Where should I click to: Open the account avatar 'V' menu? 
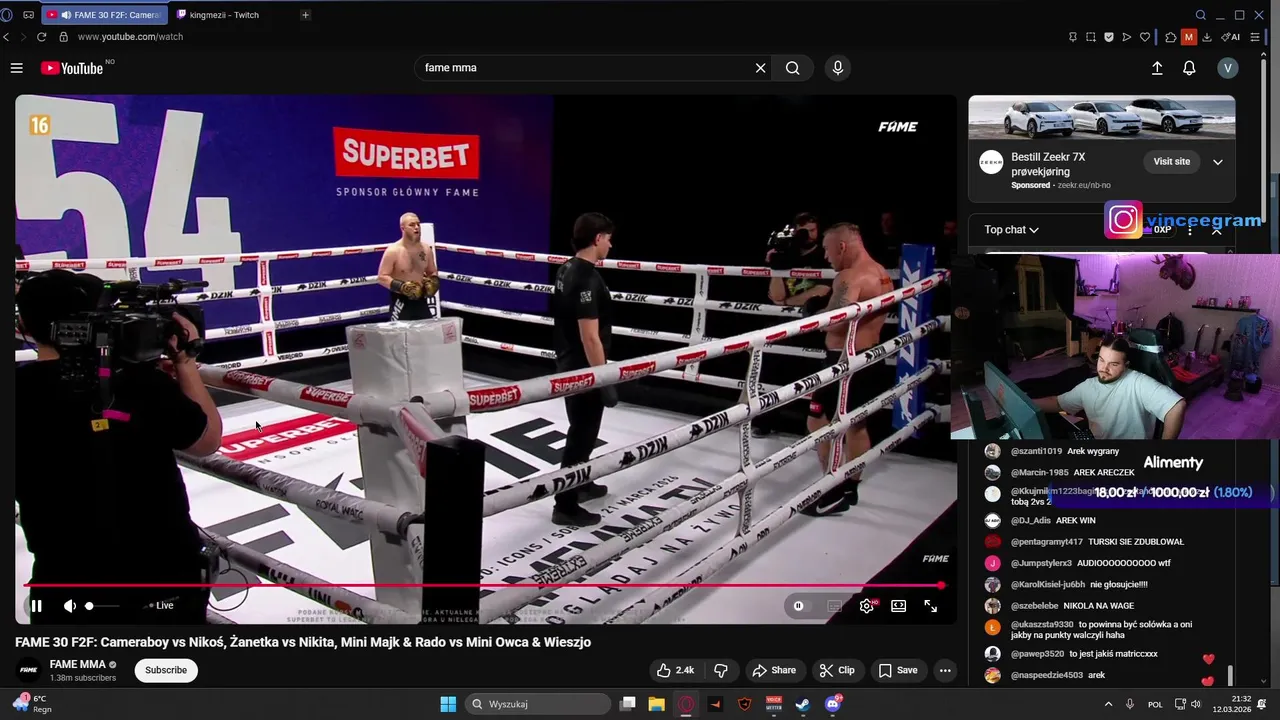[1228, 68]
